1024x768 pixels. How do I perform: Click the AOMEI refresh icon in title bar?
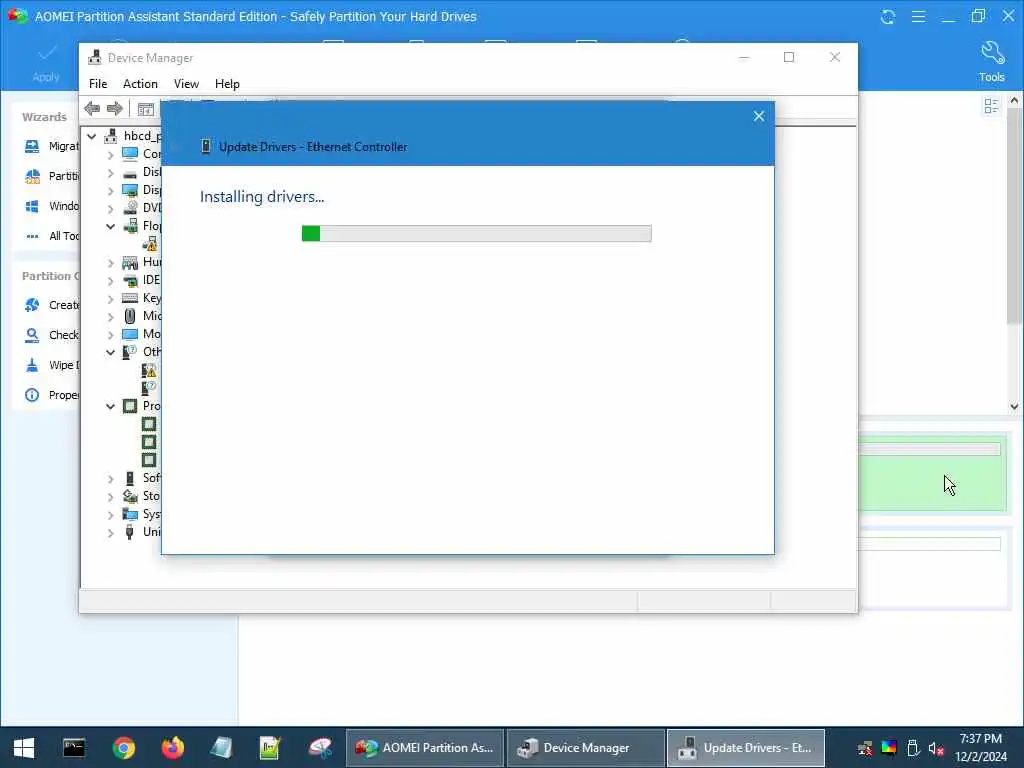pyautogui.click(x=888, y=16)
